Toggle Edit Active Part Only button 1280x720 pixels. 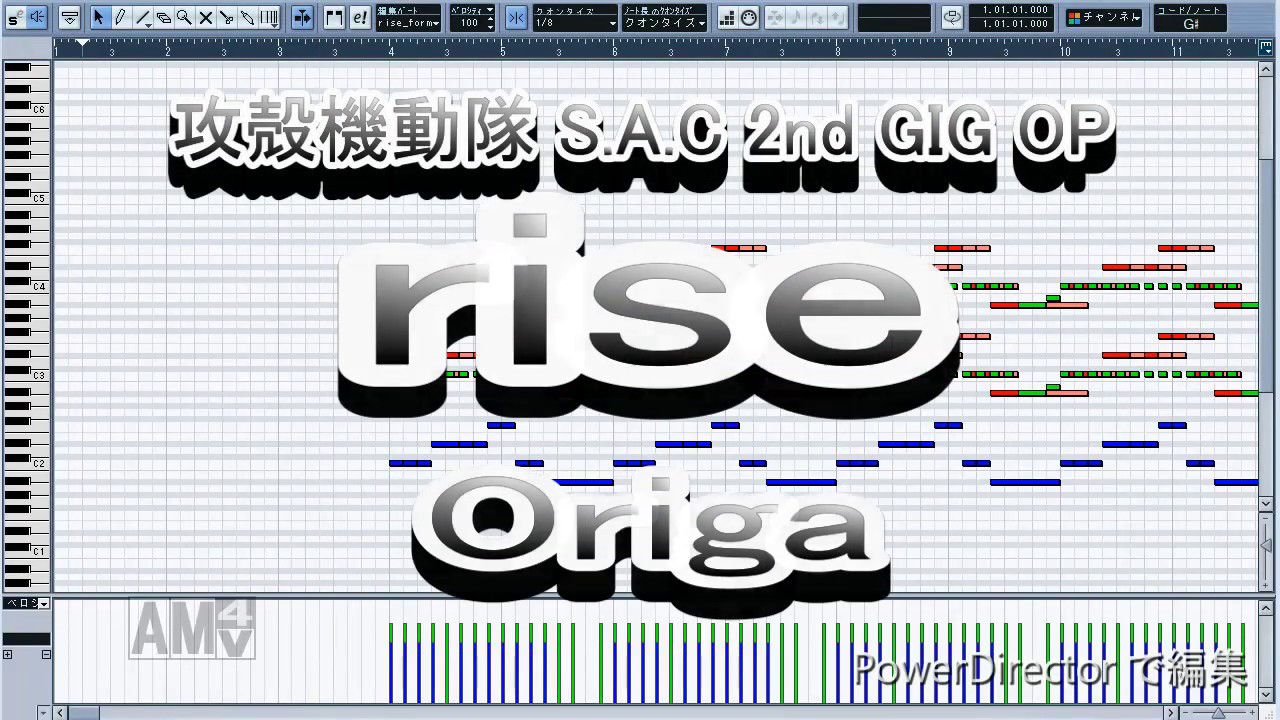pos(359,17)
